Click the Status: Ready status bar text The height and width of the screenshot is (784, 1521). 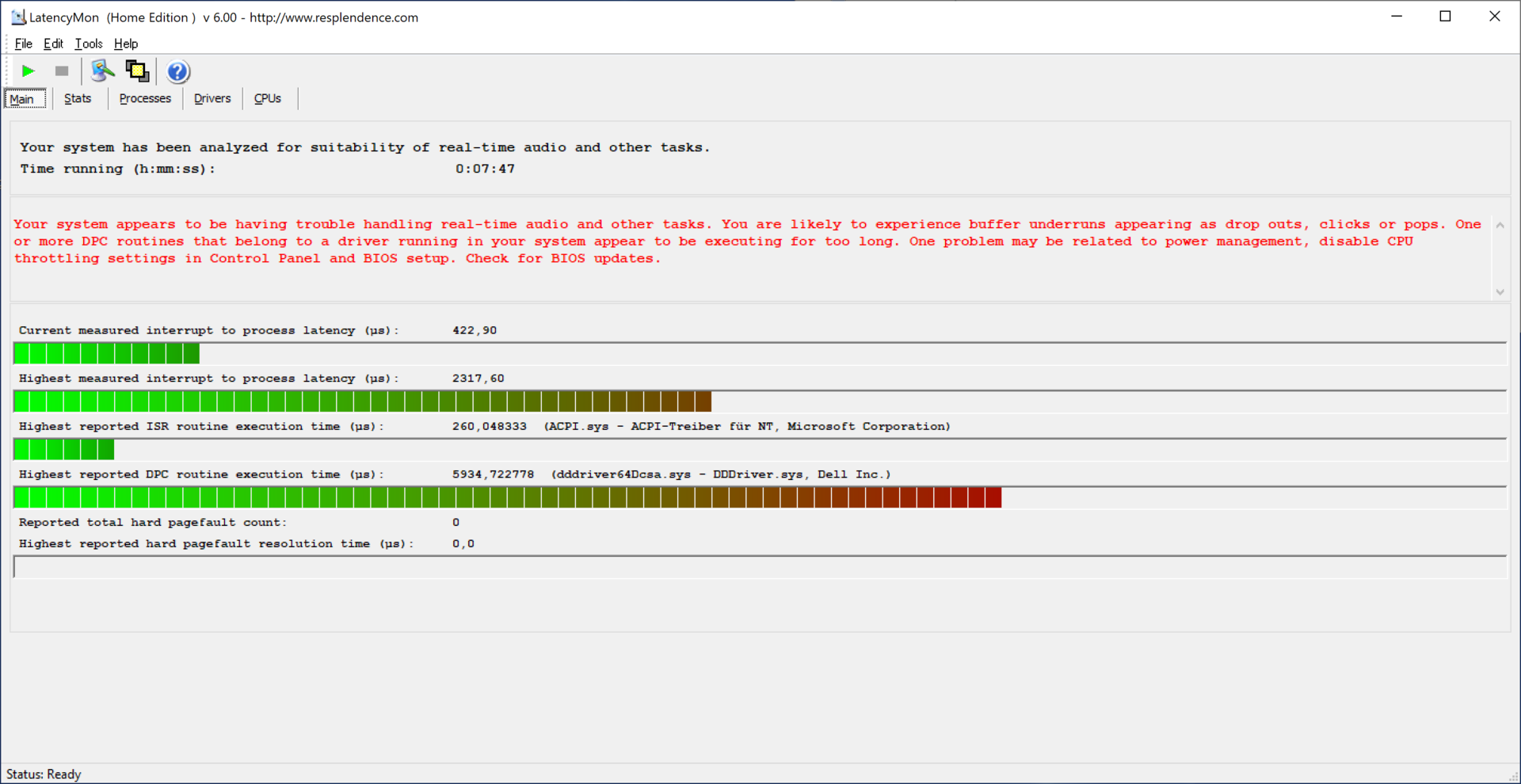(x=44, y=774)
